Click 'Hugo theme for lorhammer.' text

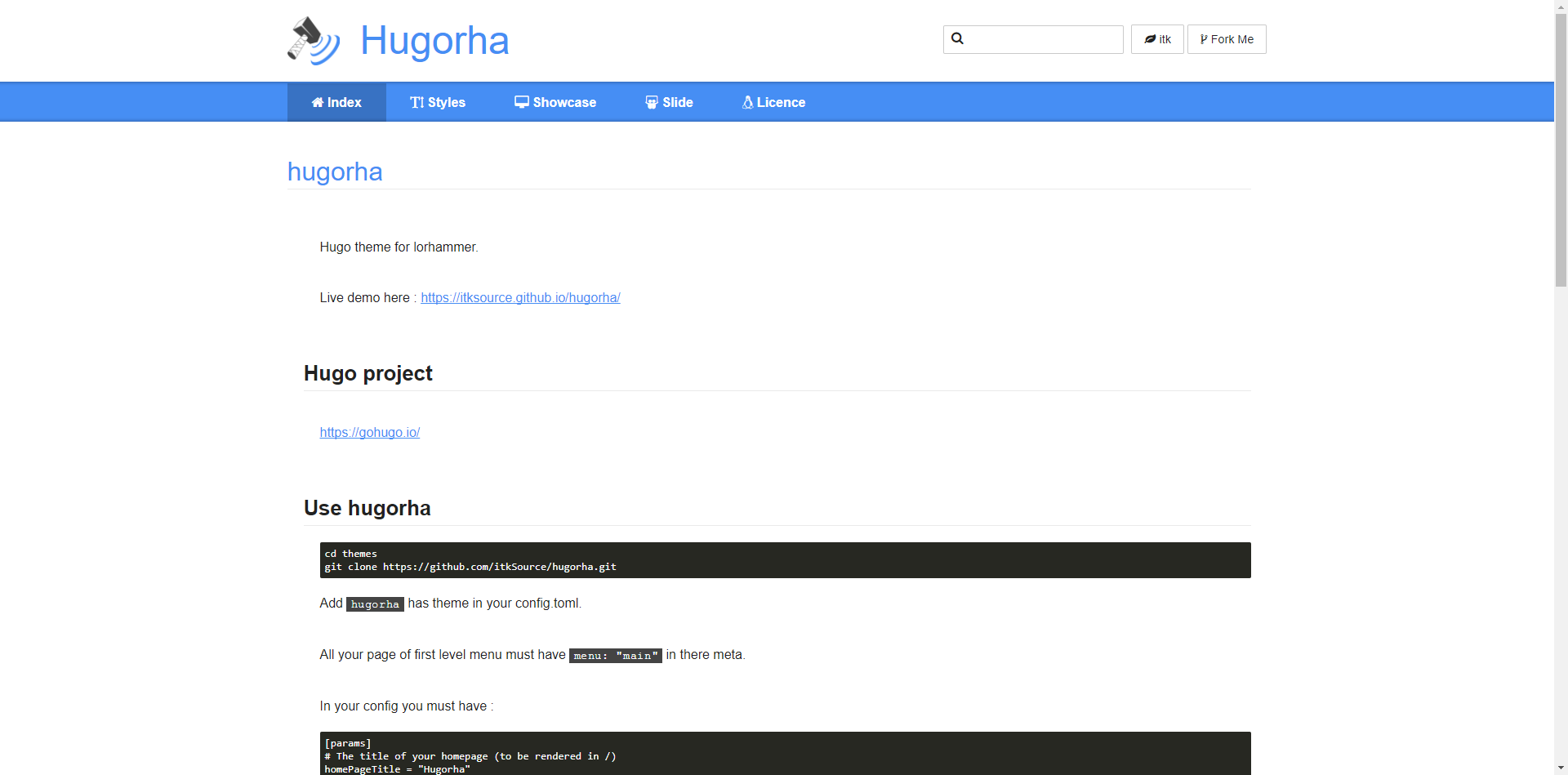tap(399, 247)
